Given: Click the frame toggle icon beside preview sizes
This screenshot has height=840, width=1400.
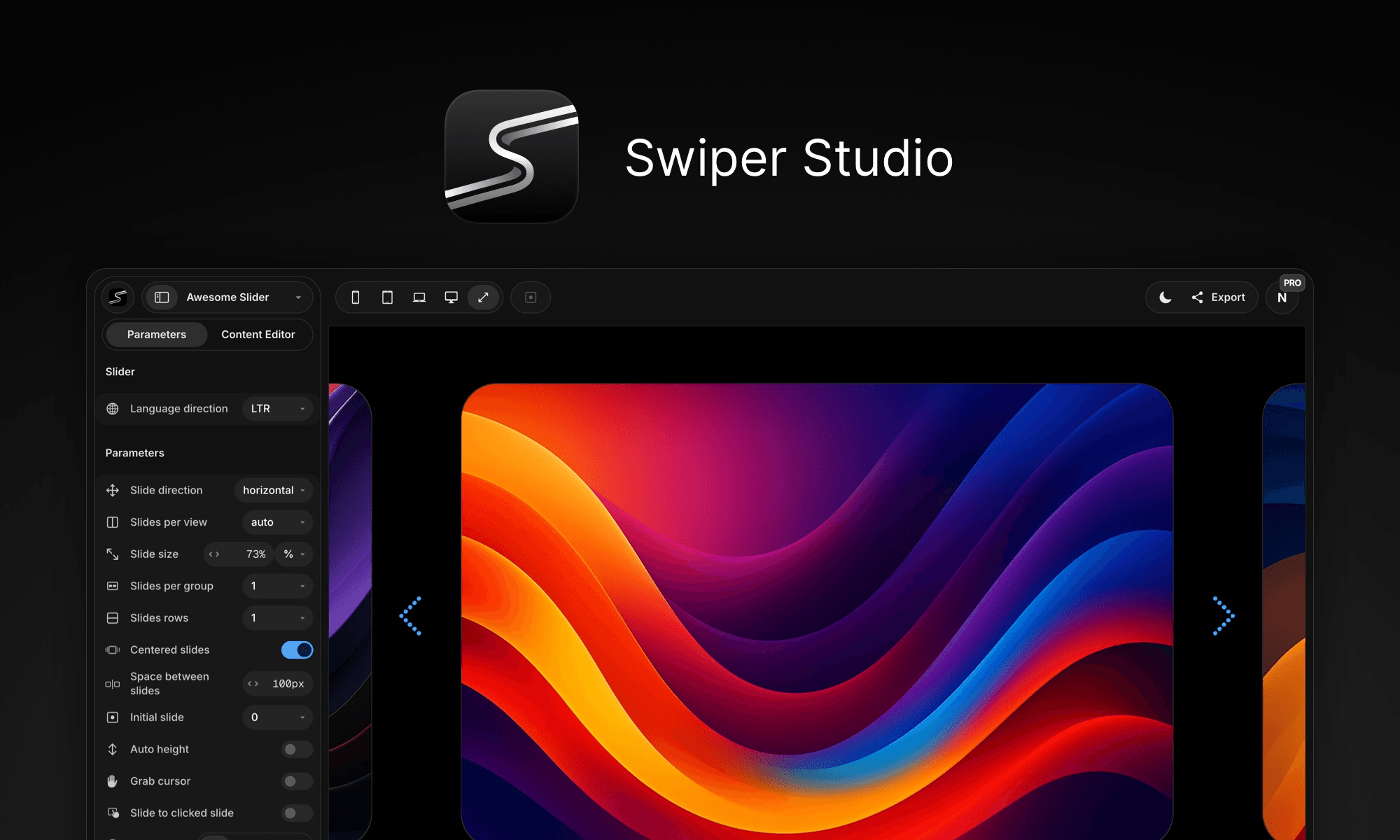Looking at the screenshot, I should tap(530, 297).
